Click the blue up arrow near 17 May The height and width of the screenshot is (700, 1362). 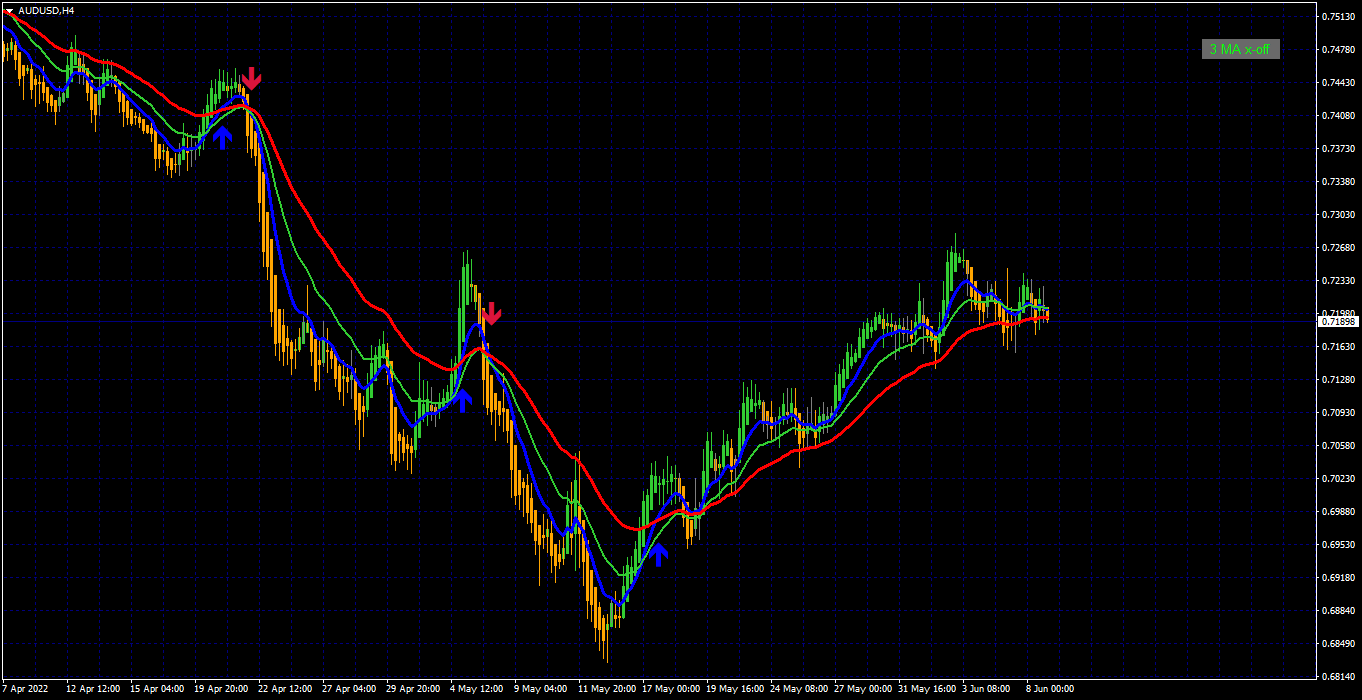[x=660, y=555]
